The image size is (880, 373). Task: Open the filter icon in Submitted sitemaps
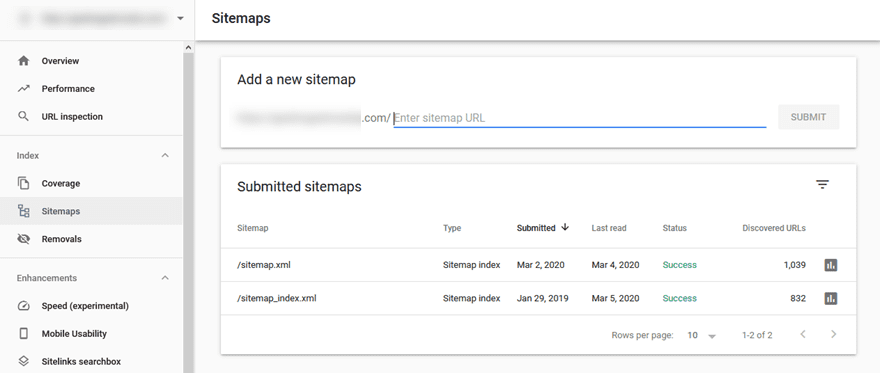822,185
